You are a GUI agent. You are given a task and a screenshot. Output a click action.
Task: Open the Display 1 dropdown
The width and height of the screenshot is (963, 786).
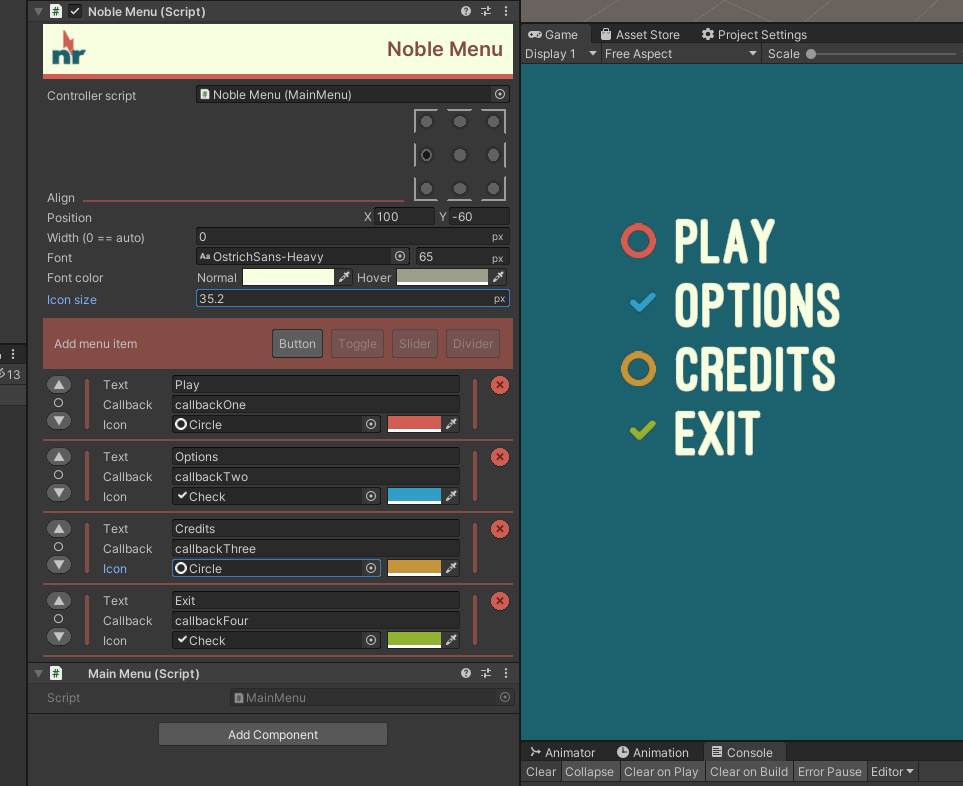coord(559,54)
